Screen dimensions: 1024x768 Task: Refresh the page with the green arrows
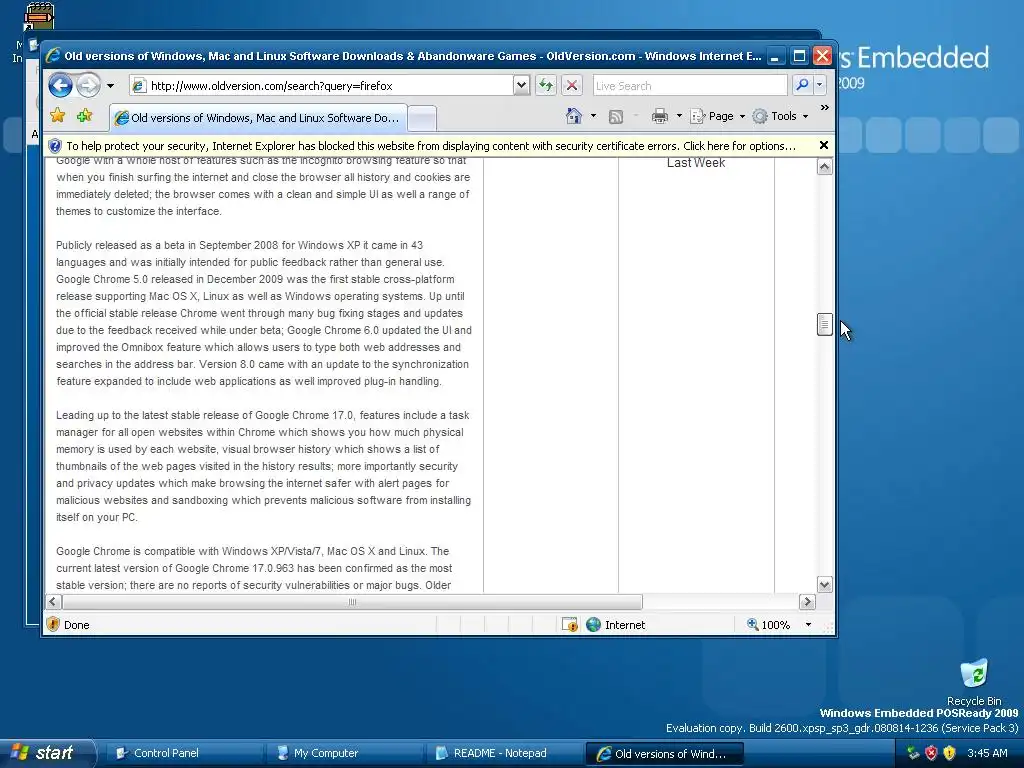click(545, 86)
